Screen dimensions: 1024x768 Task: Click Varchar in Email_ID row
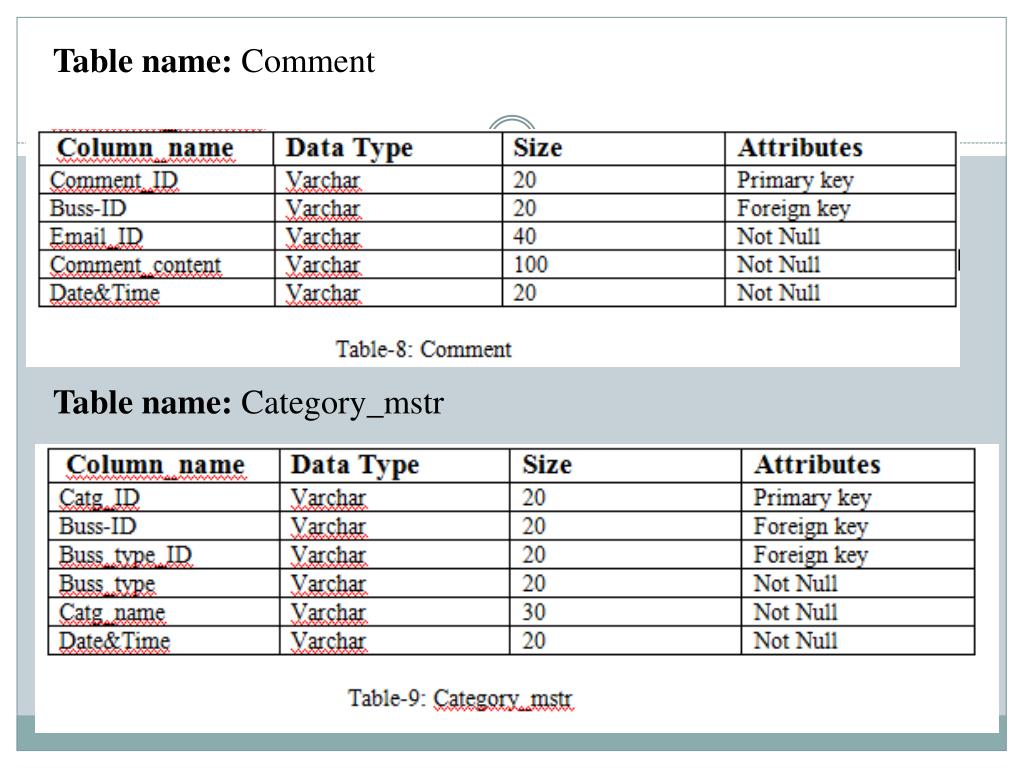(x=323, y=236)
